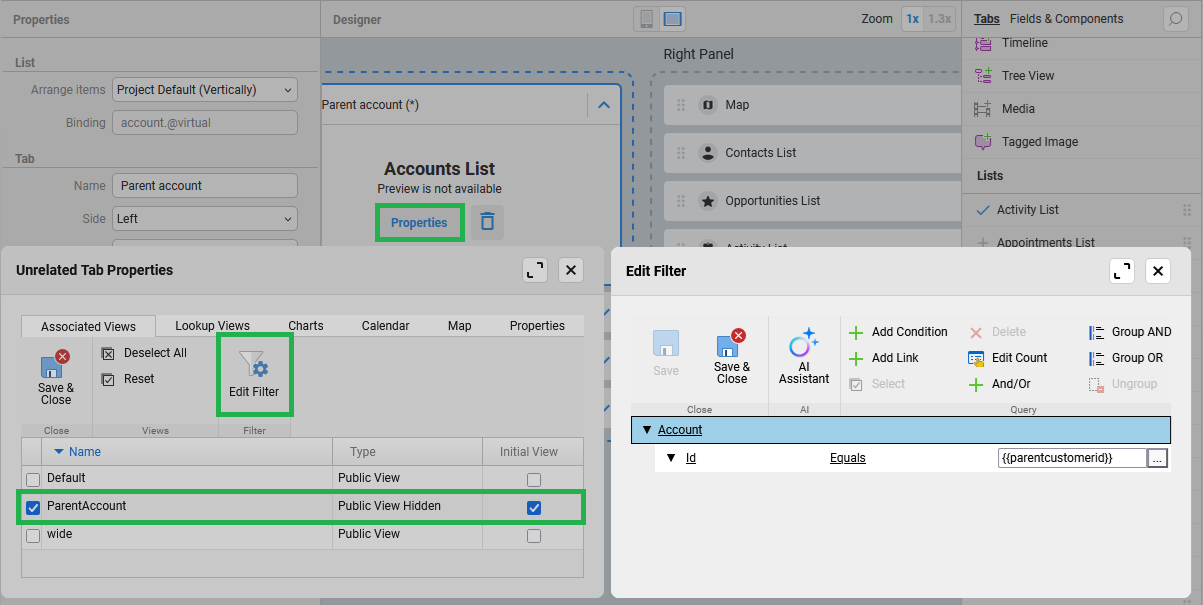The image size is (1203, 605).
Task: Click the Edit Count icon
Action: [x=976, y=358]
